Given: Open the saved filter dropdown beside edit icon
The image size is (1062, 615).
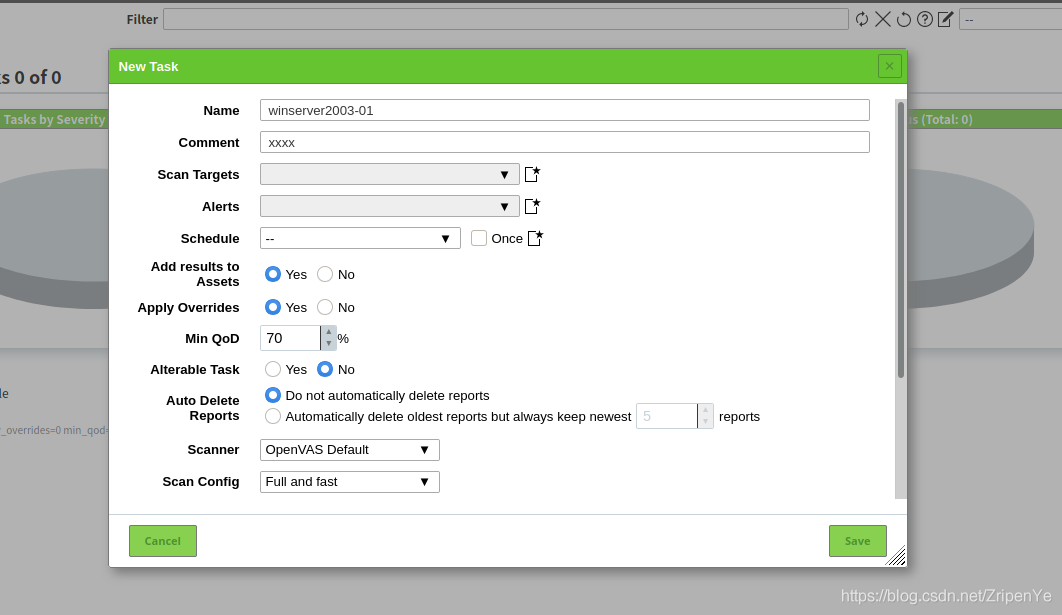Looking at the screenshot, I should [x=1011, y=19].
